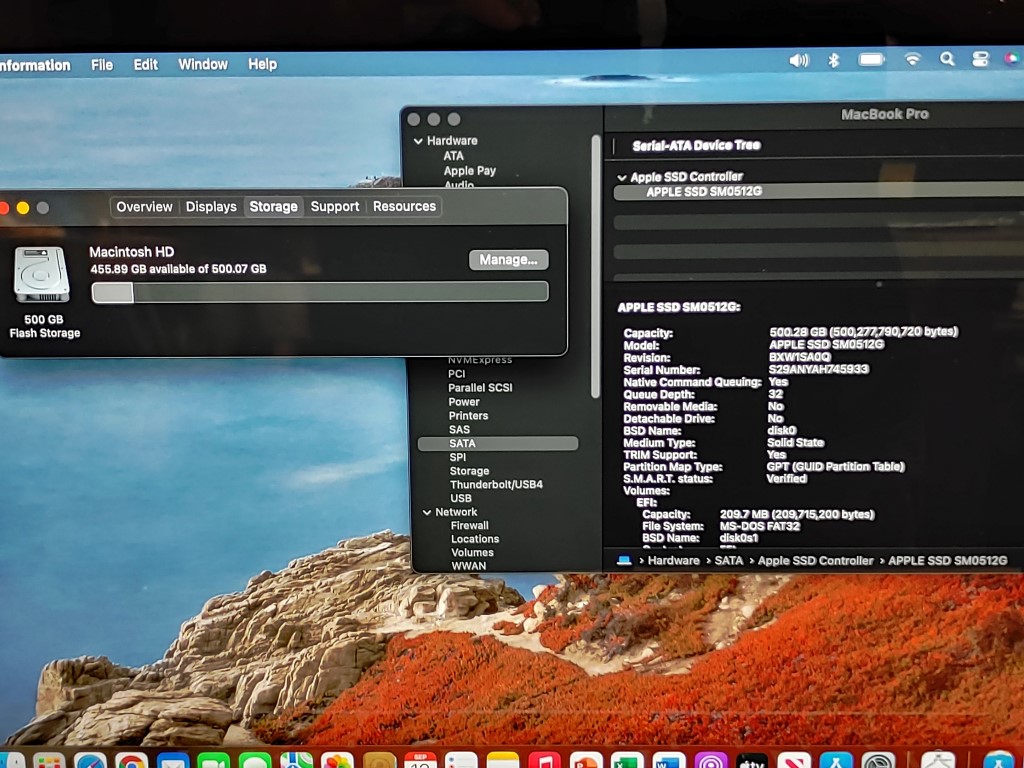Open Apple TV from the Dock
Screen dimensions: 1024x768
(752, 761)
